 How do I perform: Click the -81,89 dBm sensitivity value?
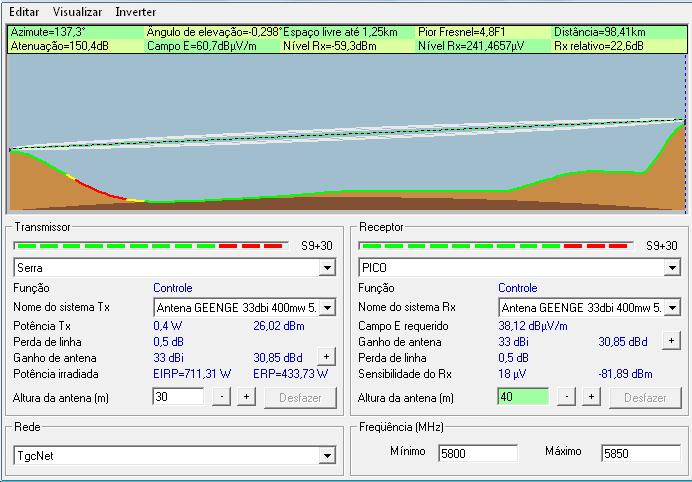(625, 374)
